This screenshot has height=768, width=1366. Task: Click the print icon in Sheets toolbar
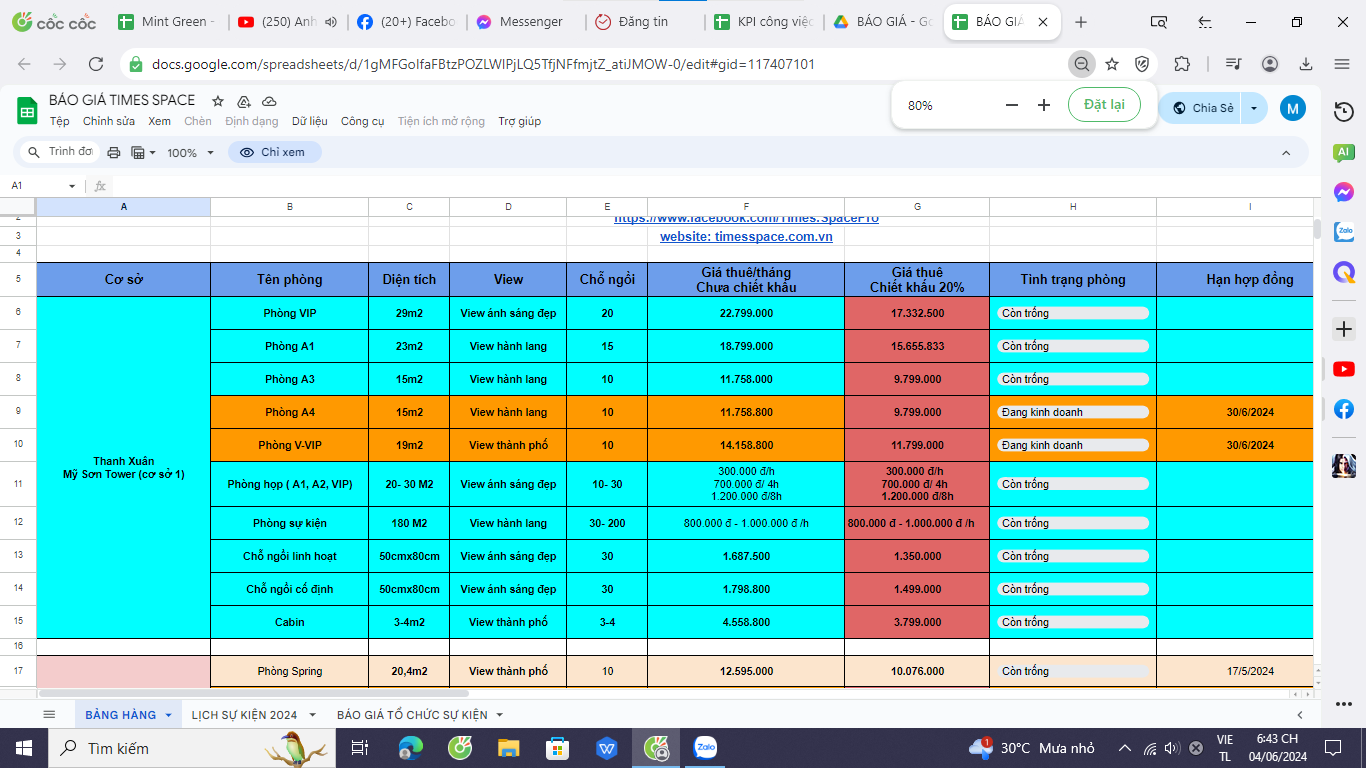pyautogui.click(x=114, y=153)
